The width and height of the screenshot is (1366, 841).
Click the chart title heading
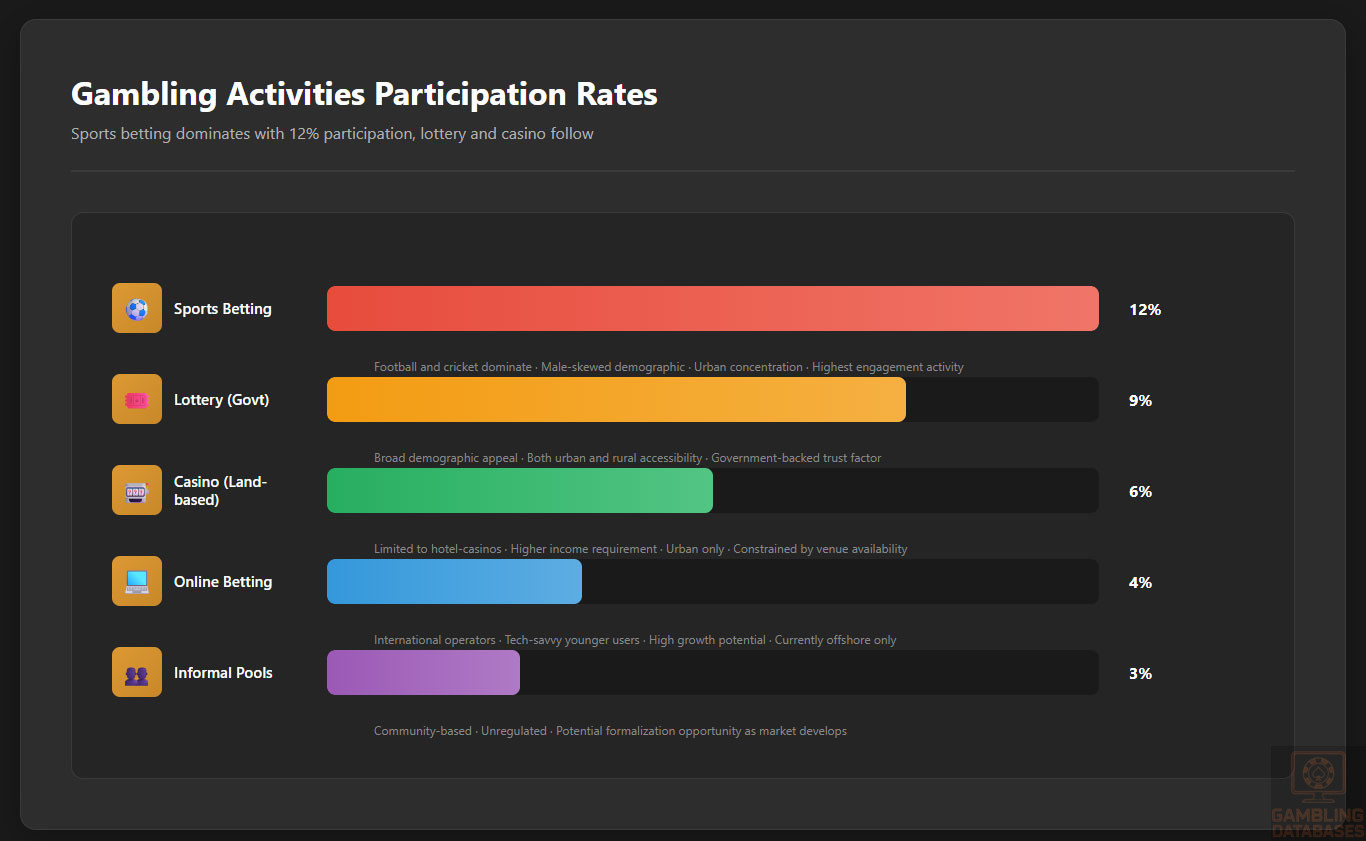(x=364, y=94)
